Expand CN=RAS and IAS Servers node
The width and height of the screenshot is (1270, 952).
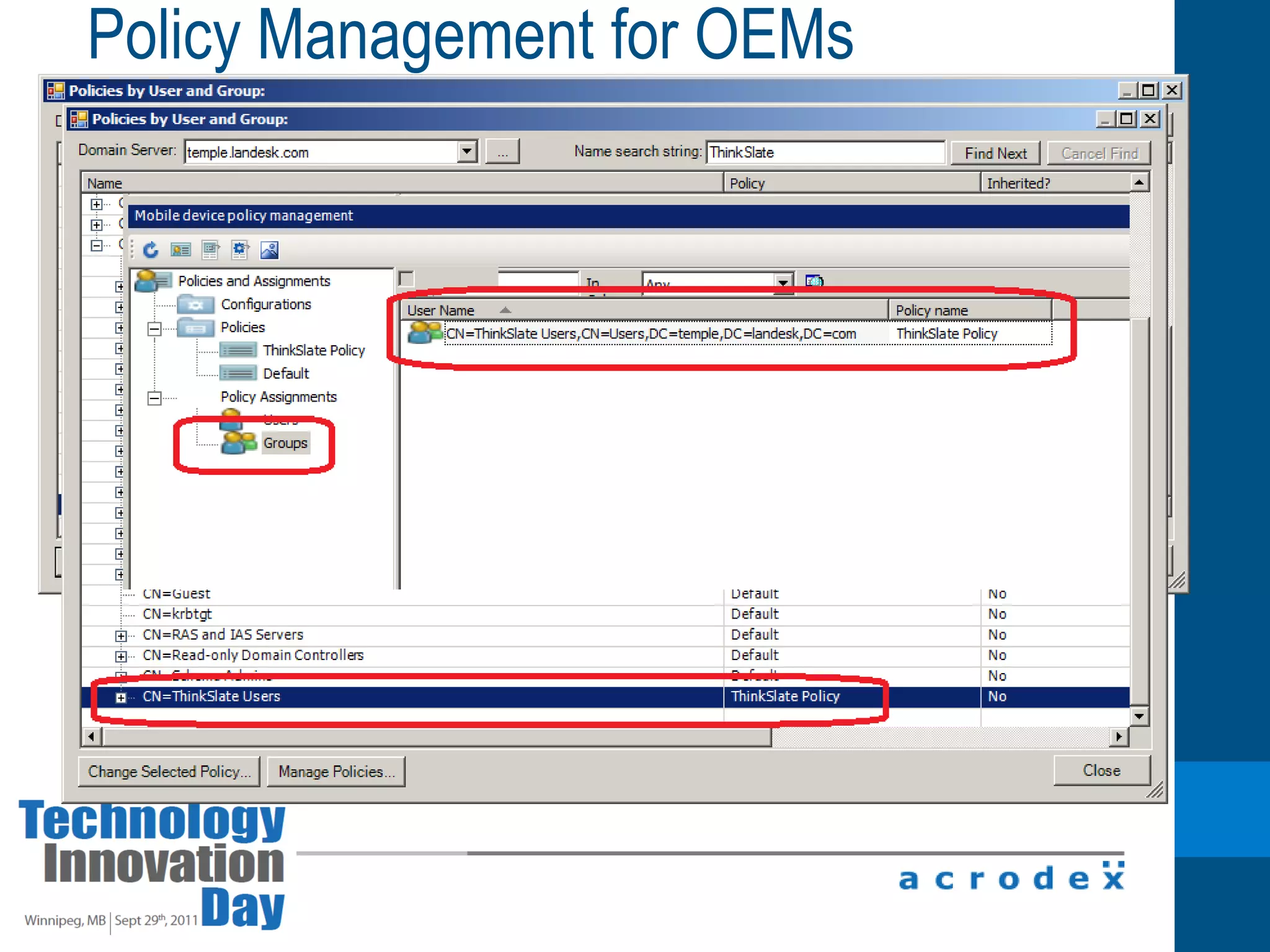[121, 635]
